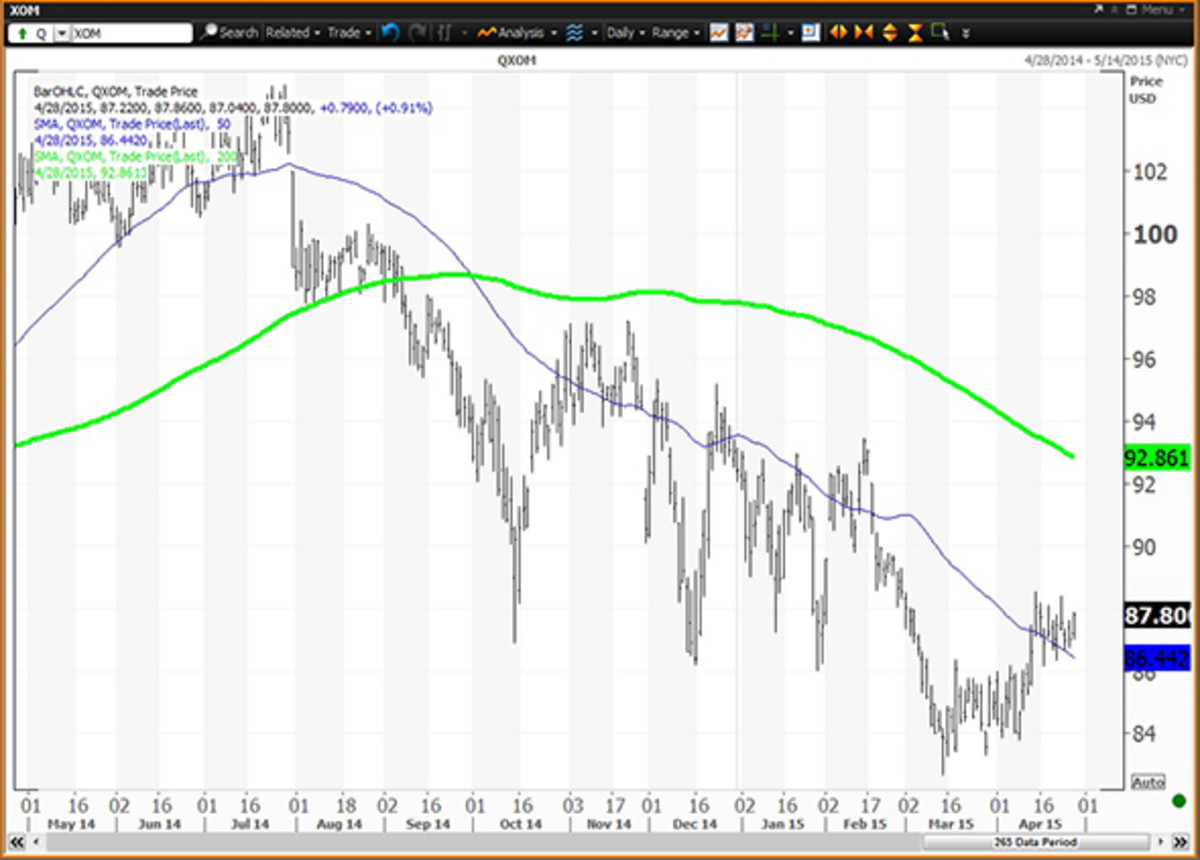Click the Search magnifier icon
Image resolution: width=1200 pixels, height=860 pixels.
(210, 32)
